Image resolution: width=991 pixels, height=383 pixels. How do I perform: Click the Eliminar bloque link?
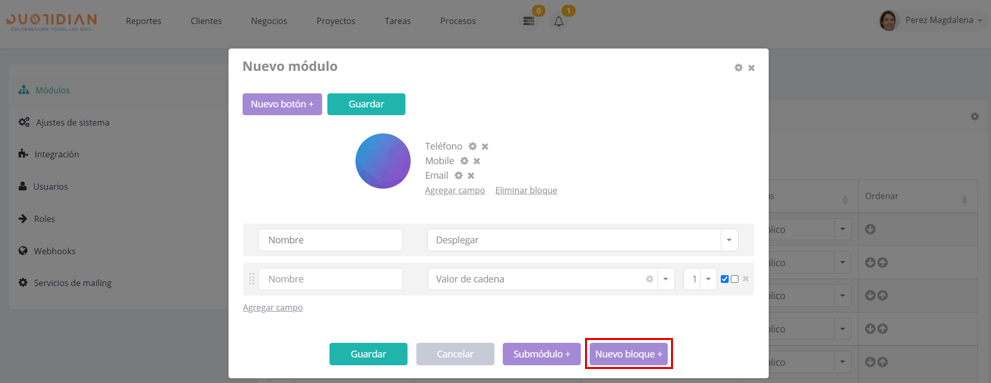pyautogui.click(x=526, y=190)
